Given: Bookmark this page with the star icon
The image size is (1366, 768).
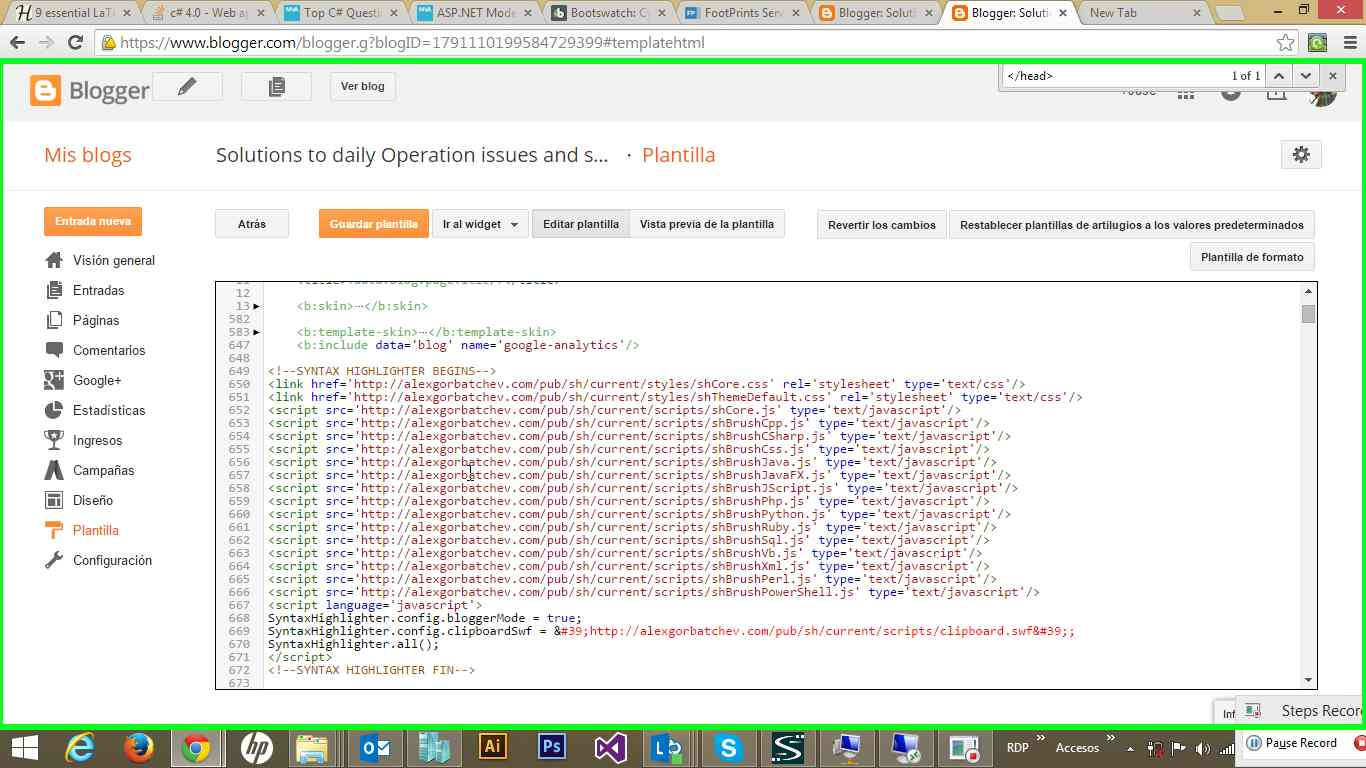Looking at the screenshot, I should pos(1286,43).
